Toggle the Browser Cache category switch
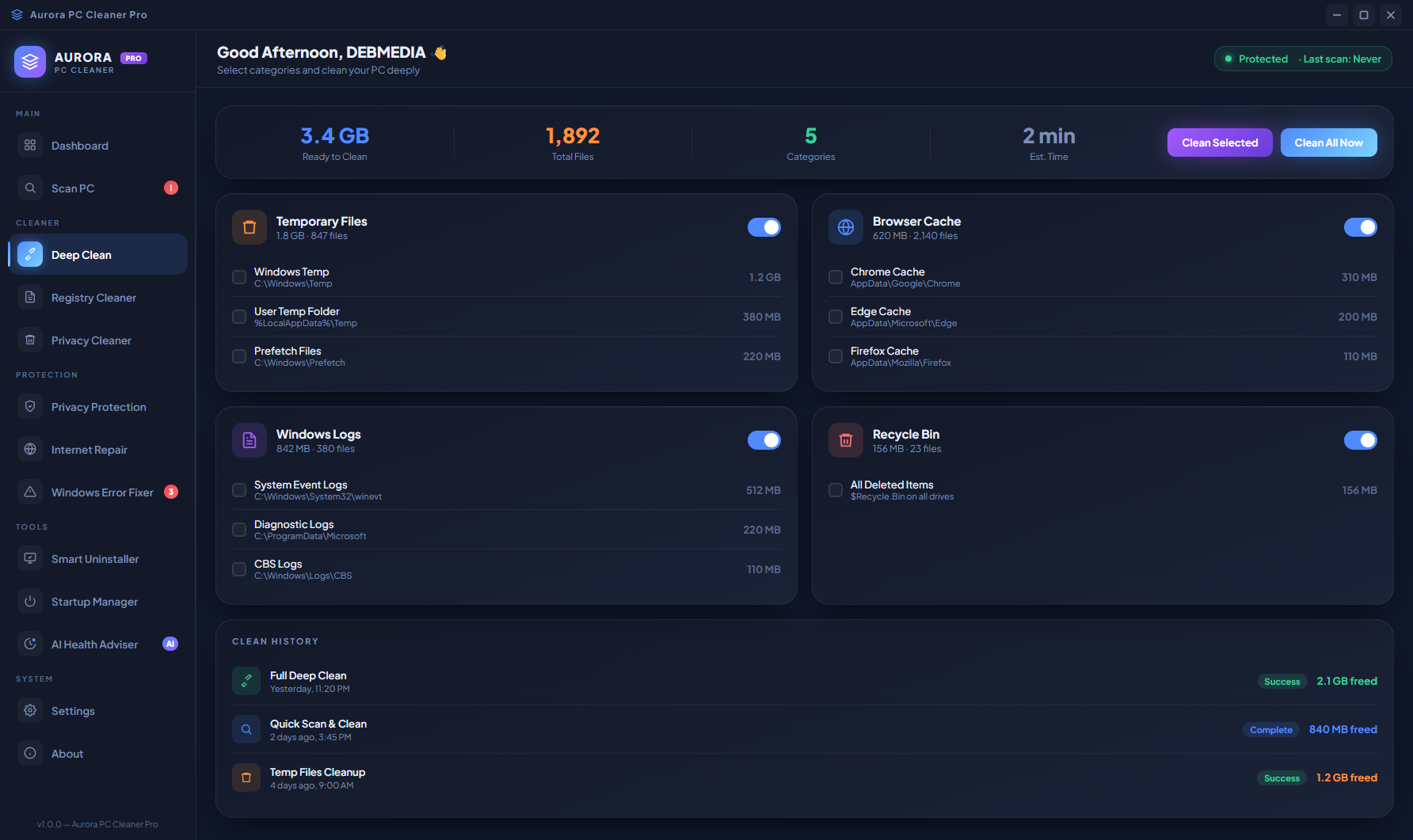This screenshot has width=1413, height=840. point(1361,228)
